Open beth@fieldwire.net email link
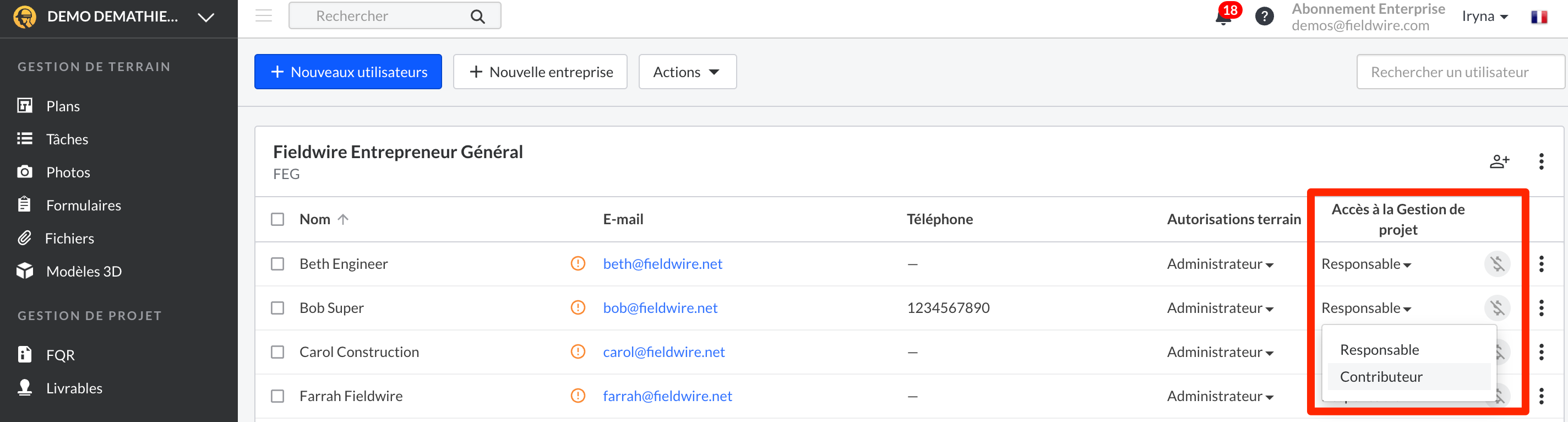This screenshot has width=1568, height=422. click(x=662, y=264)
